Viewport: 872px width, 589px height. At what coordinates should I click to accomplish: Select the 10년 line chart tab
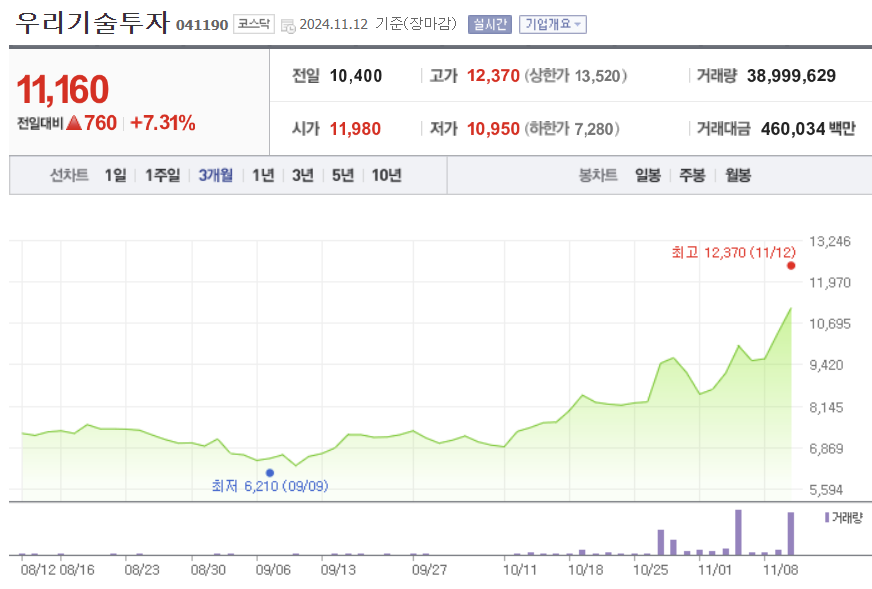[x=387, y=176]
